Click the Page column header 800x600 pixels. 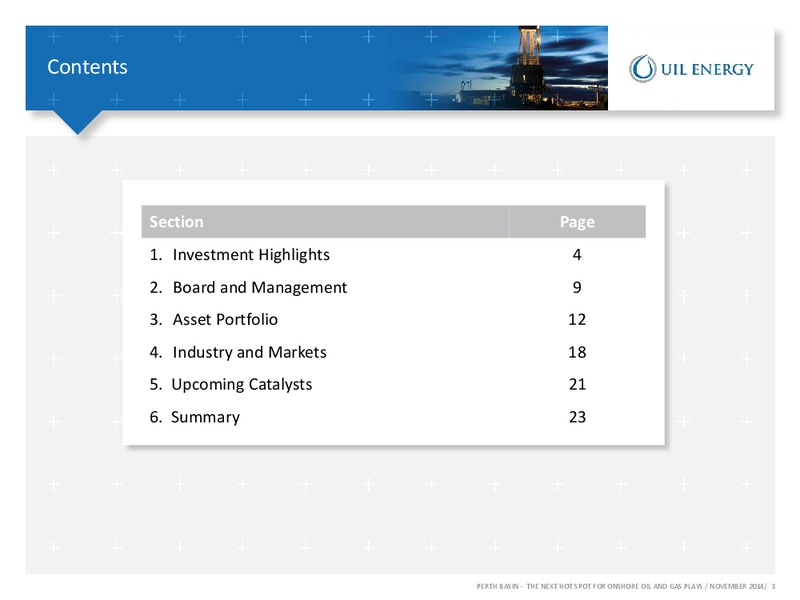(577, 222)
